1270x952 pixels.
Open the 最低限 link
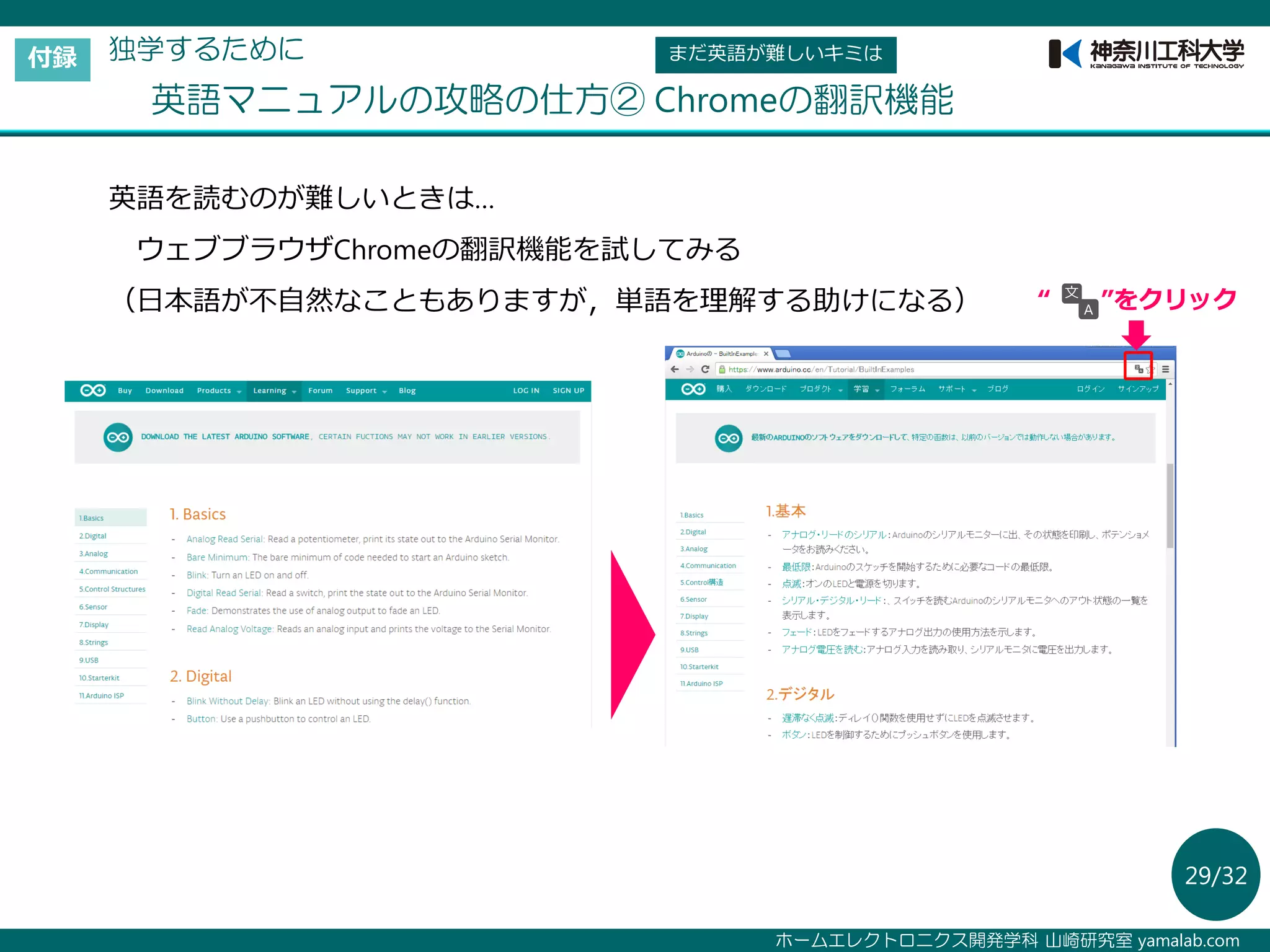coord(796,567)
